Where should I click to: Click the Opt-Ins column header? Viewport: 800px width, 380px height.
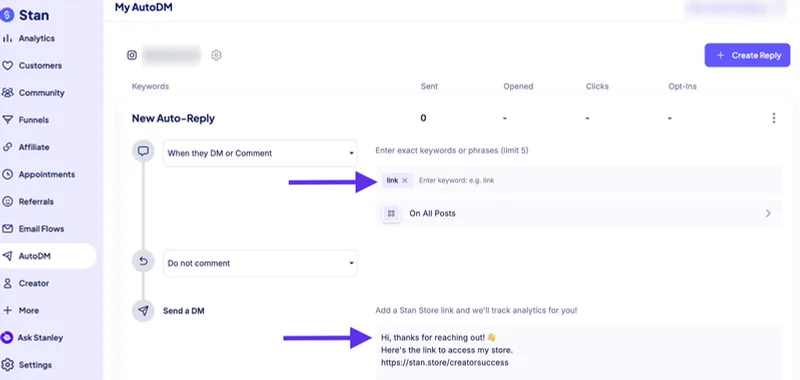(x=682, y=87)
